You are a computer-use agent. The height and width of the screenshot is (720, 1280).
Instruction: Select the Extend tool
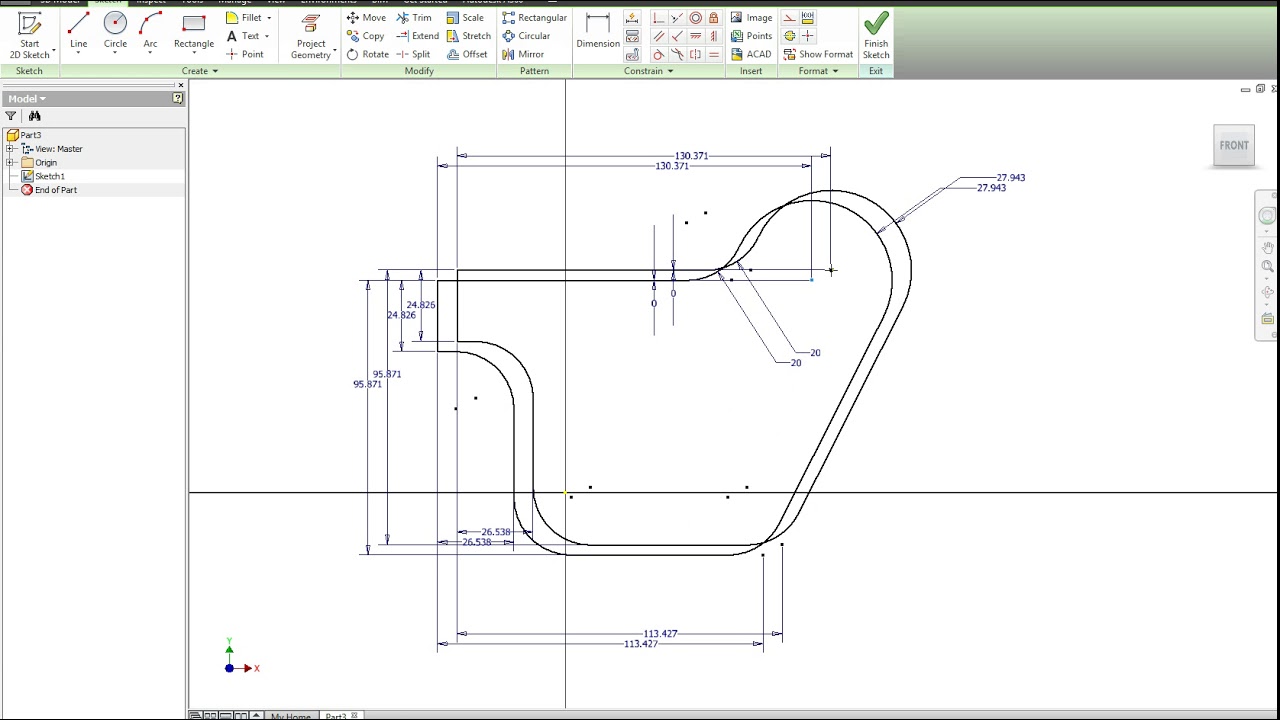[x=417, y=36]
